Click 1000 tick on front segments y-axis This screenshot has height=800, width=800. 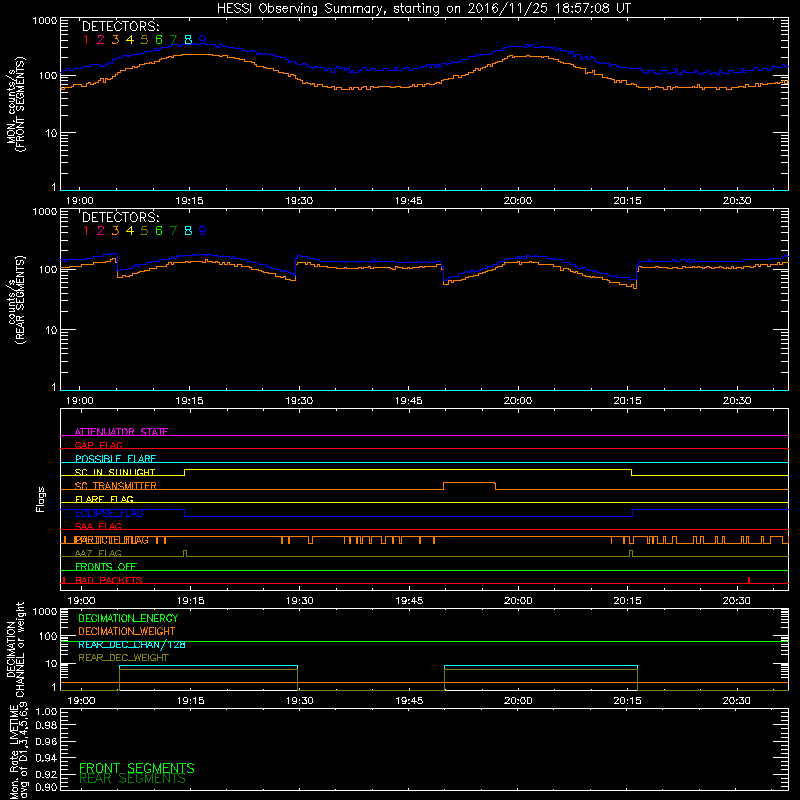45,20
